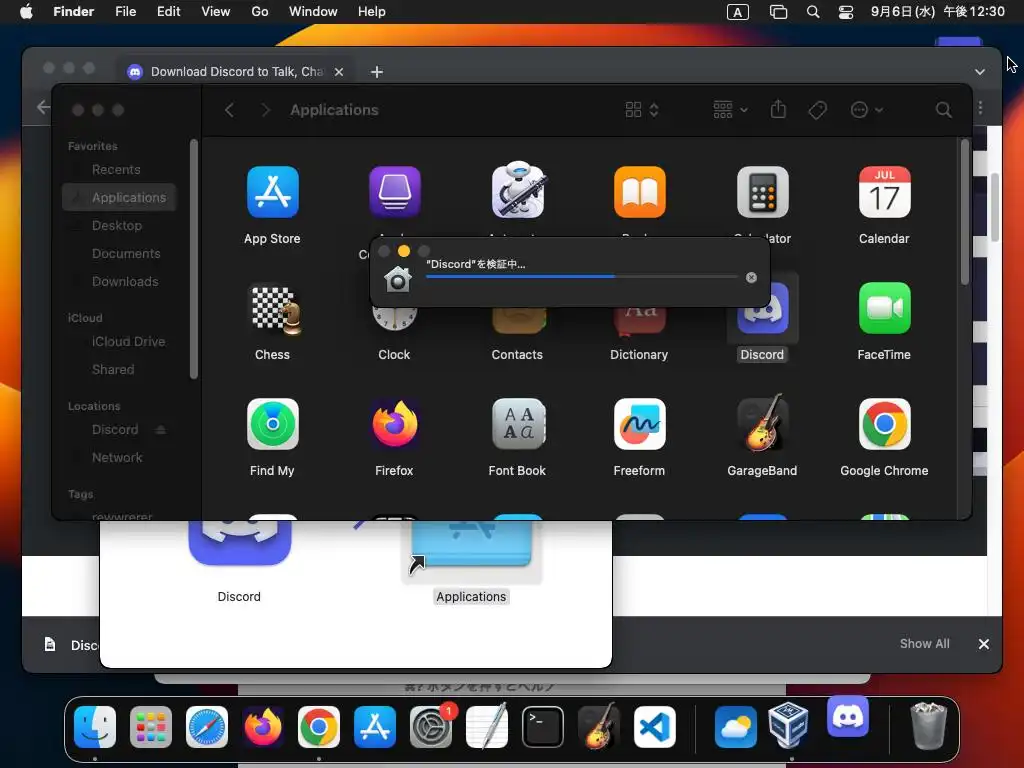Open the Books app icon
1024x768 pixels.
click(x=639, y=192)
